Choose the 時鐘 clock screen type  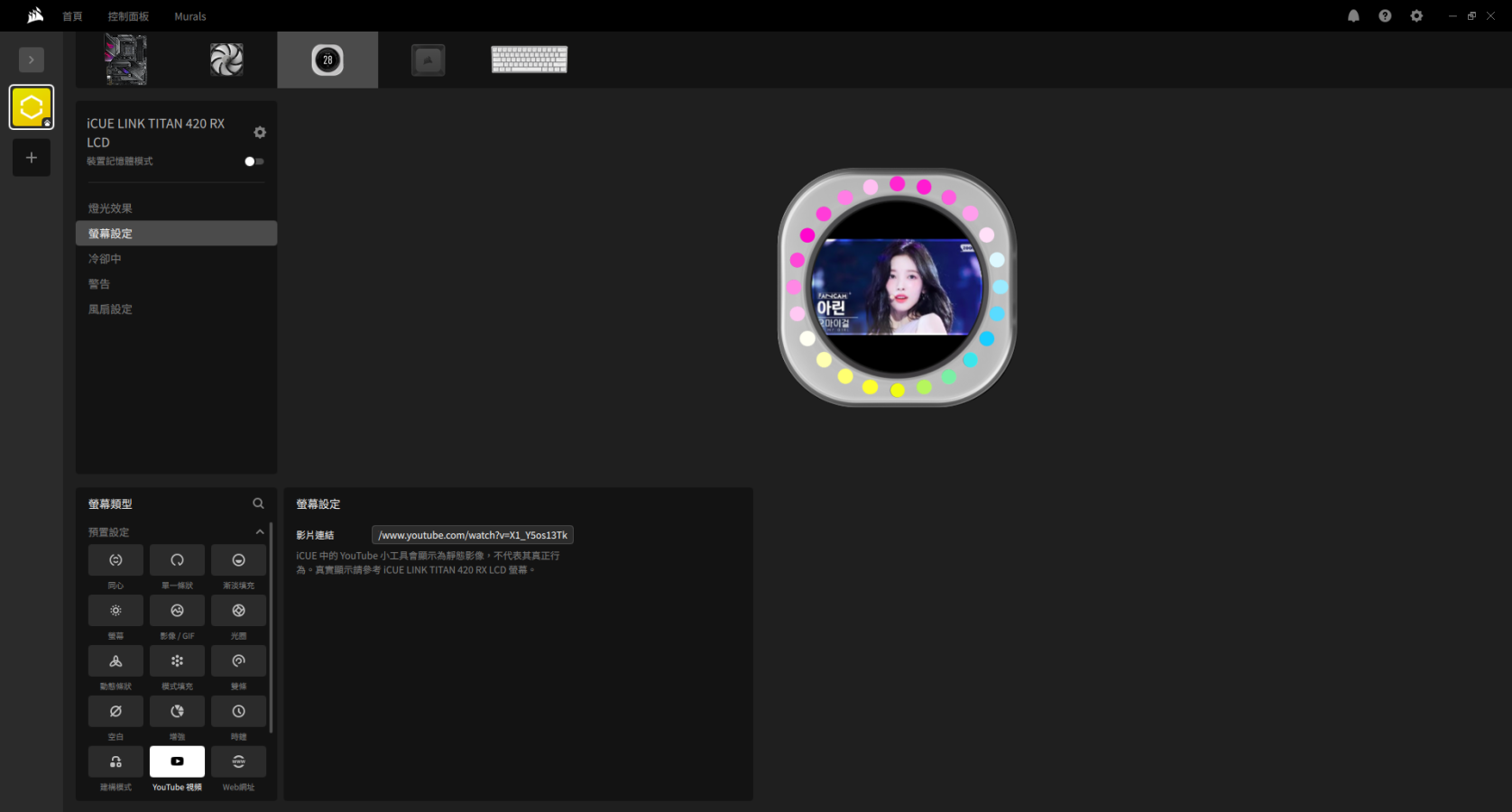(238, 712)
